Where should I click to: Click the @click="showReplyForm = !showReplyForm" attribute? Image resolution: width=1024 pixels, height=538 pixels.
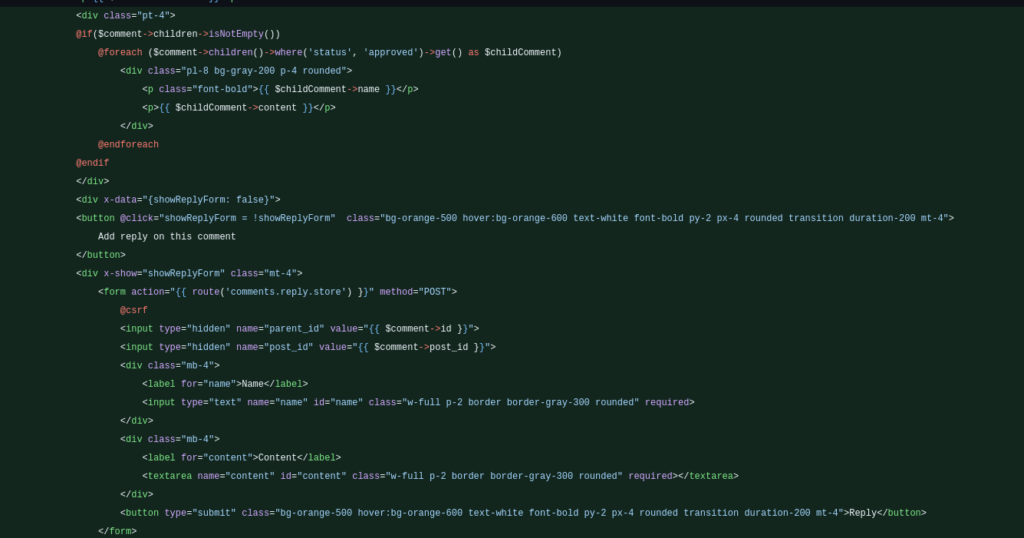[227, 218]
